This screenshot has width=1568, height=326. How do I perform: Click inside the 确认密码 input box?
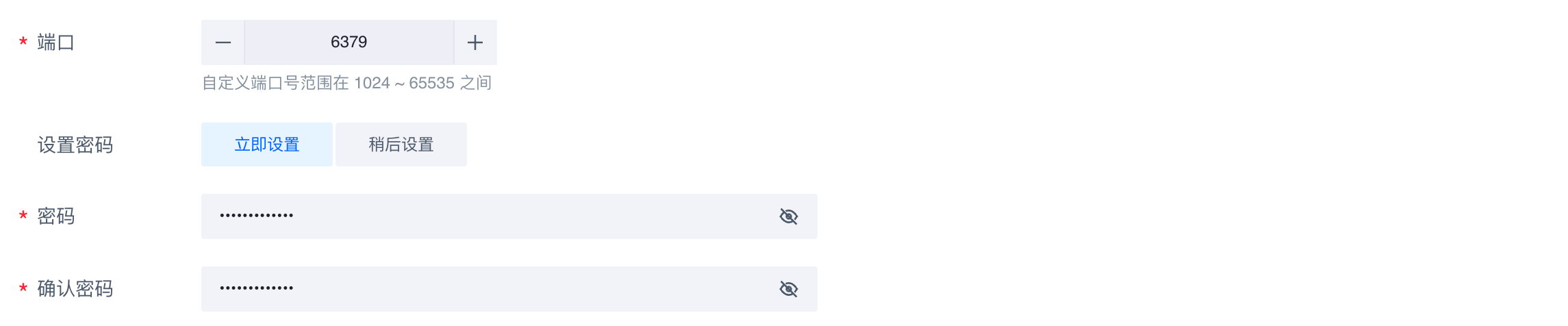point(509,289)
